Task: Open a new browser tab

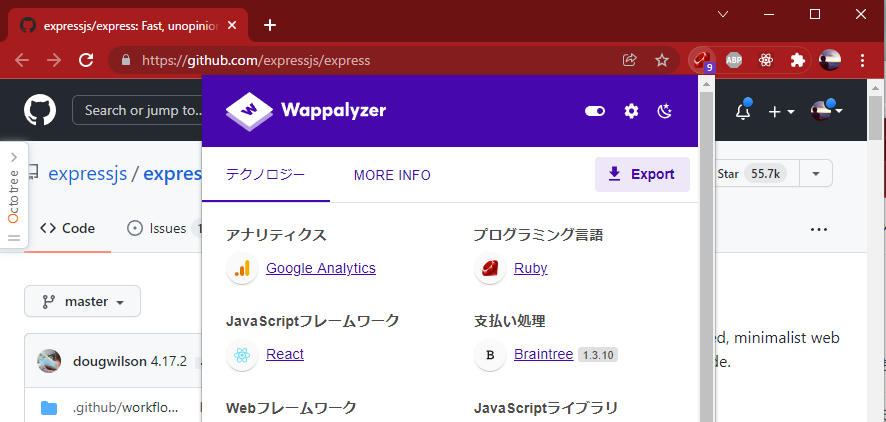Action: pyautogui.click(x=270, y=25)
